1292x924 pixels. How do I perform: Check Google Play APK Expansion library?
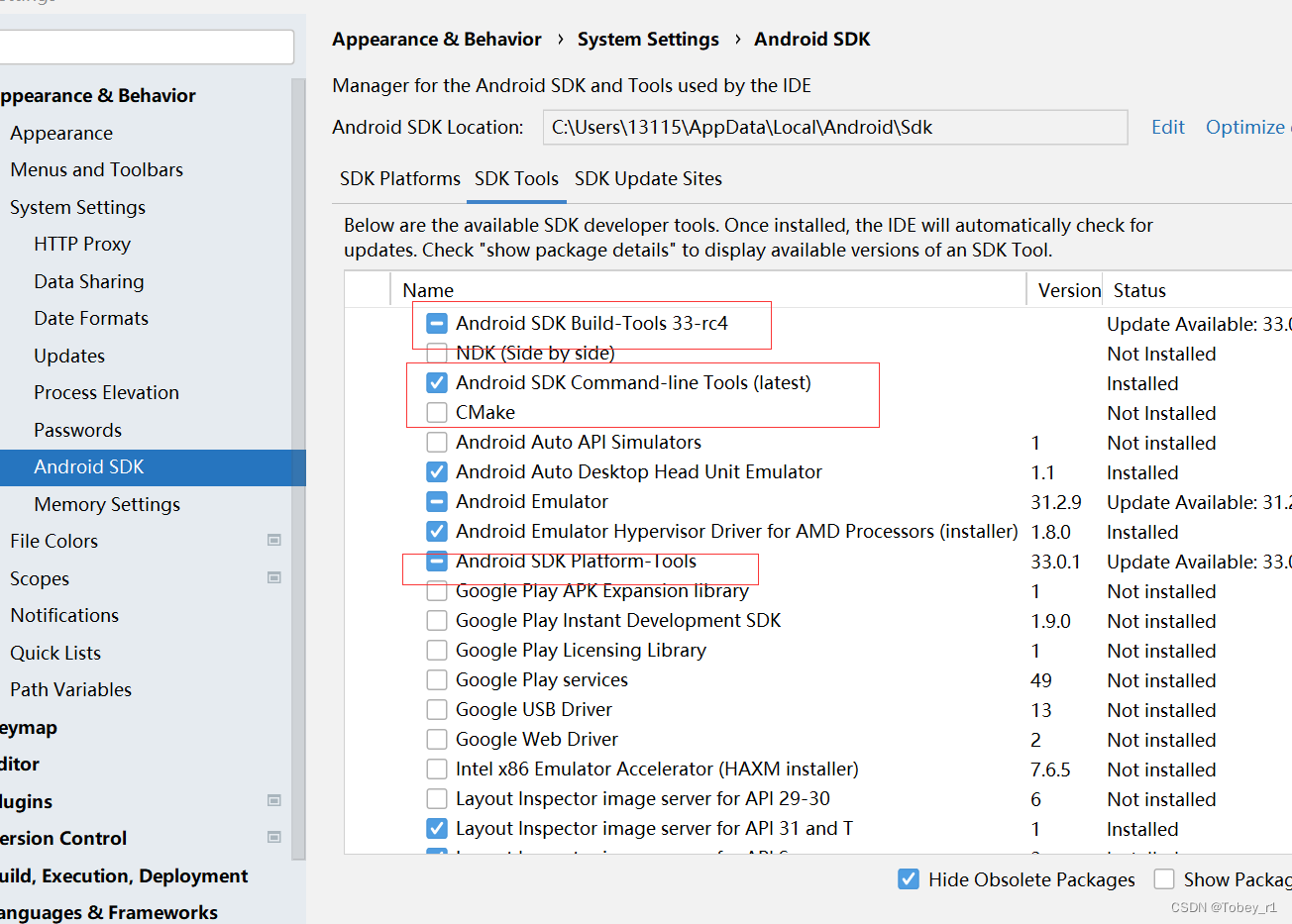tap(437, 591)
